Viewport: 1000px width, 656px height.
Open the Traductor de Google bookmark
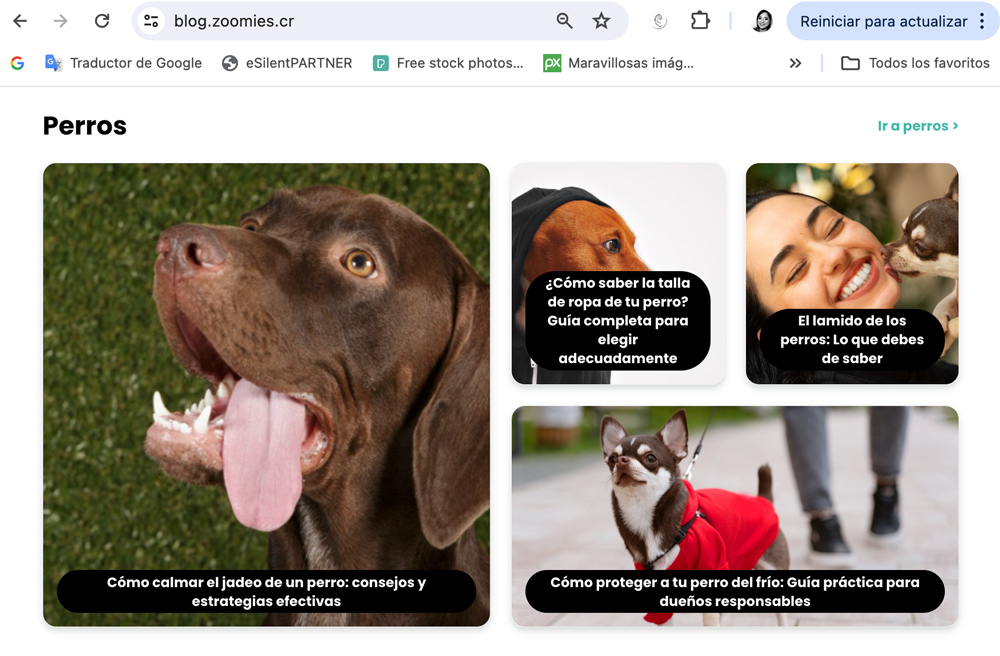click(x=124, y=63)
